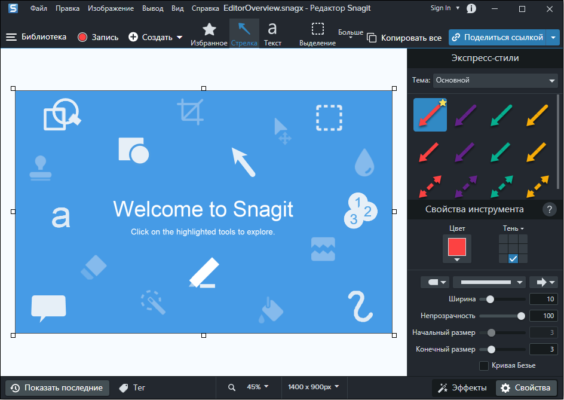Open the Справка menu

click(205, 8)
